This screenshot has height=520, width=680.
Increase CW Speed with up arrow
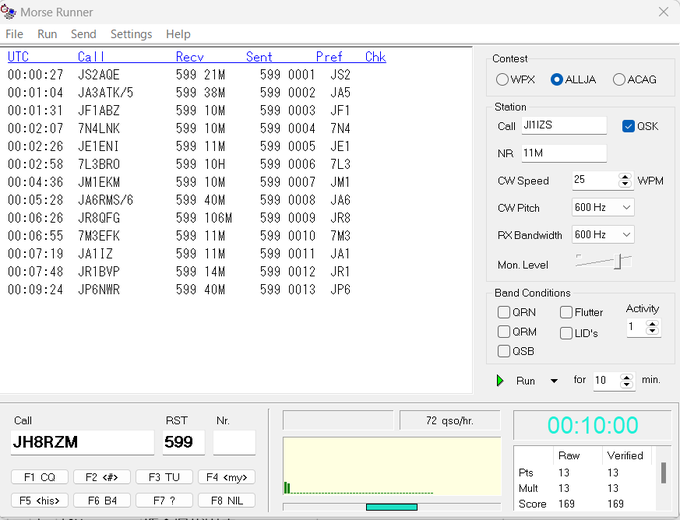[625, 177]
